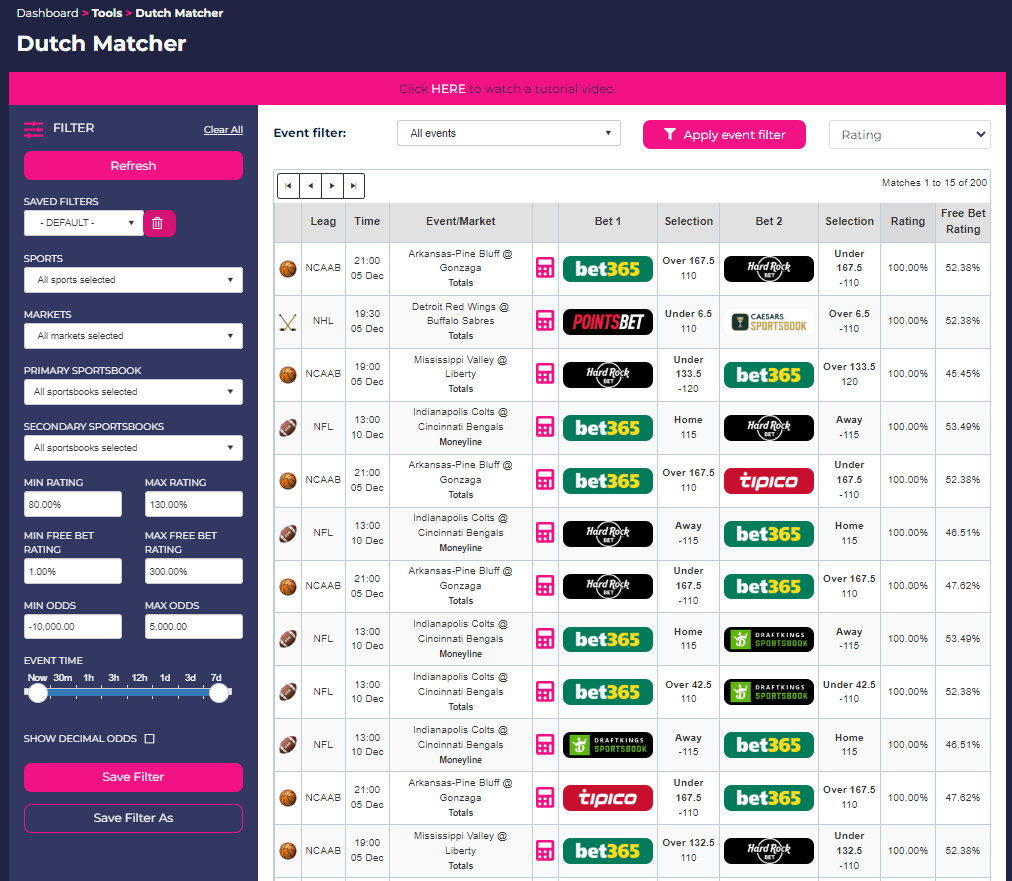This screenshot has height=881, width=1012.
Task: Click the Max Free Bet Rating field
Action: click(x=194, y=571)
